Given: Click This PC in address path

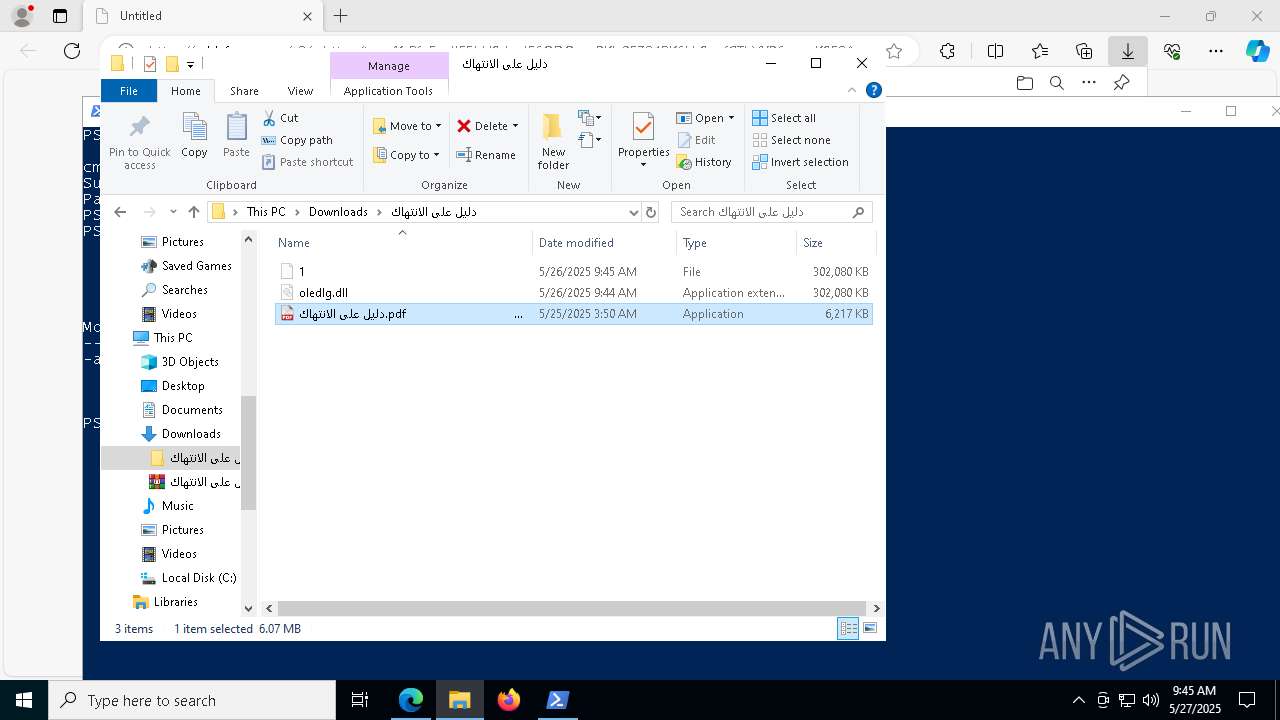Looking at the screenshot, I should click(x=266, y=212).
